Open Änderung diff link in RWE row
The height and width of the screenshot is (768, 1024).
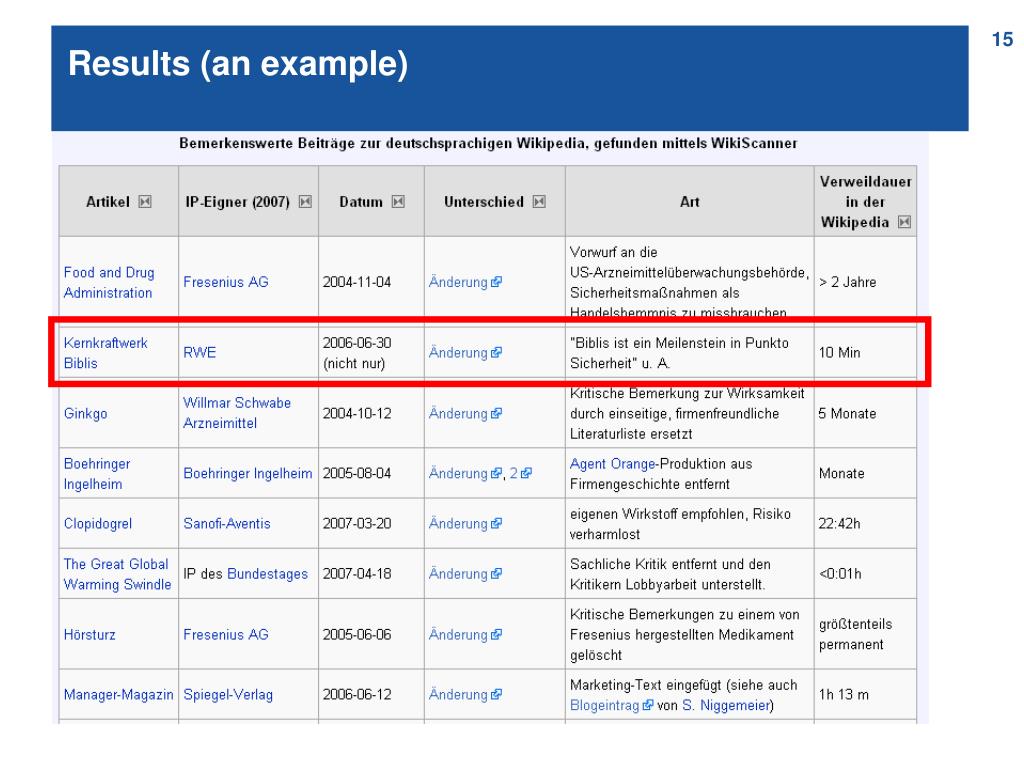[x=465, y=353]
